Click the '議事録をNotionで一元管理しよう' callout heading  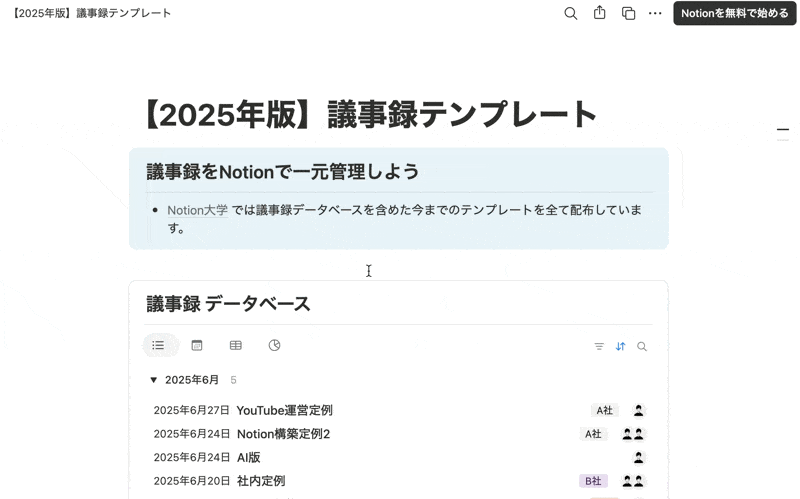click(283, 171)
